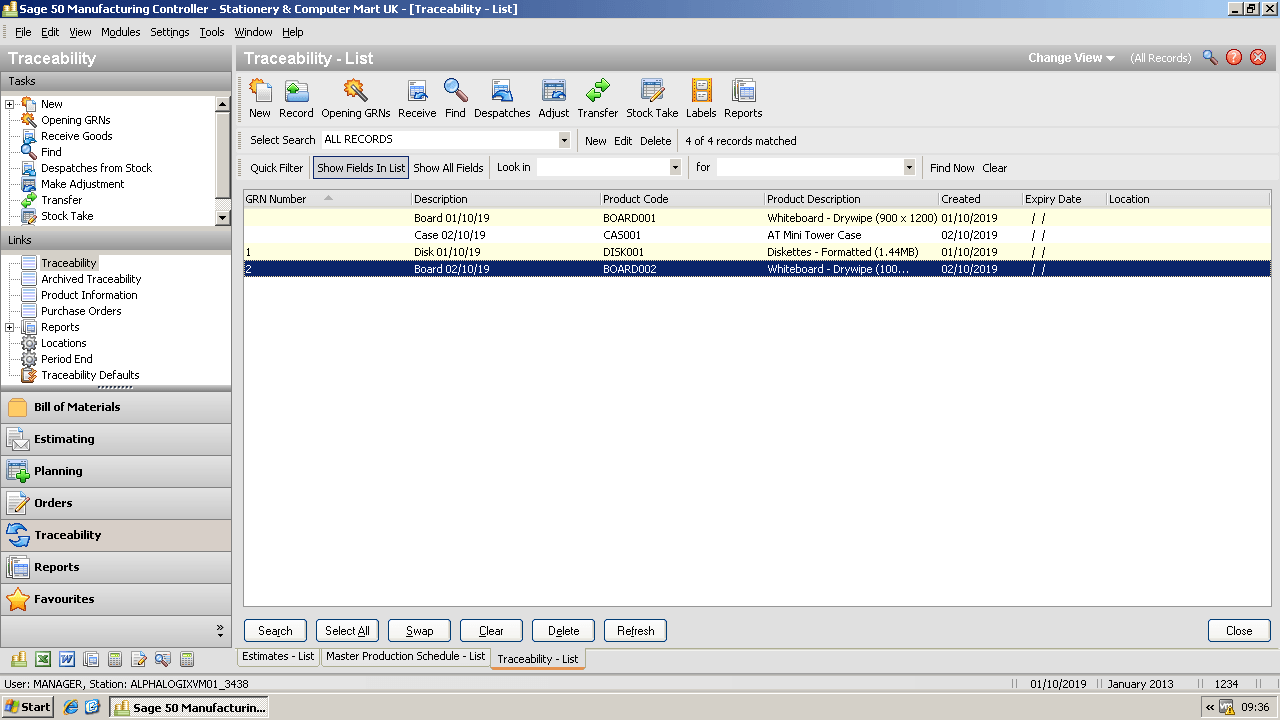Viewport: 1280px width, 720px height.
Task: Open the Select Search dropdown showing ALL RECORDS
Action: tap(564, 141)
